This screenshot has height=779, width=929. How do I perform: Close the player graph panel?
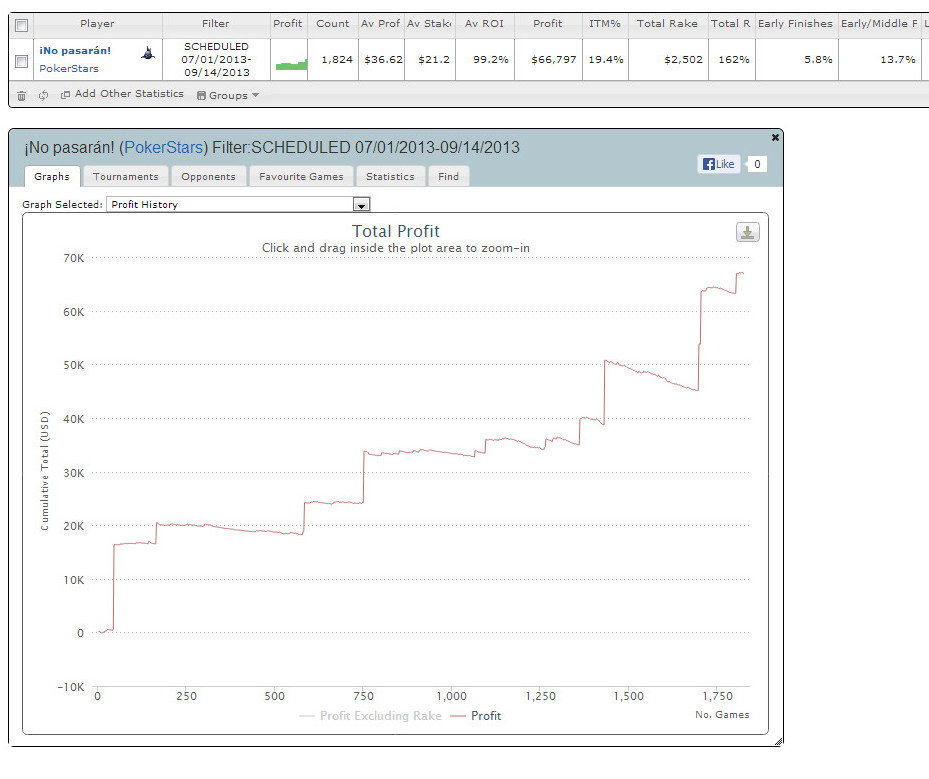pyautogui.click(x=775, y=137)
